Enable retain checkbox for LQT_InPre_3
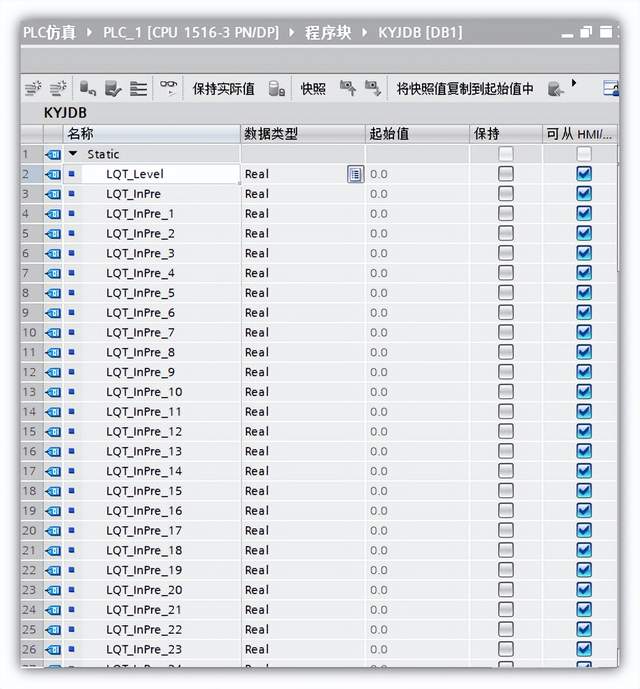Image resolution: width=640 pixels, height=689 pixels. tap(505, 253)
